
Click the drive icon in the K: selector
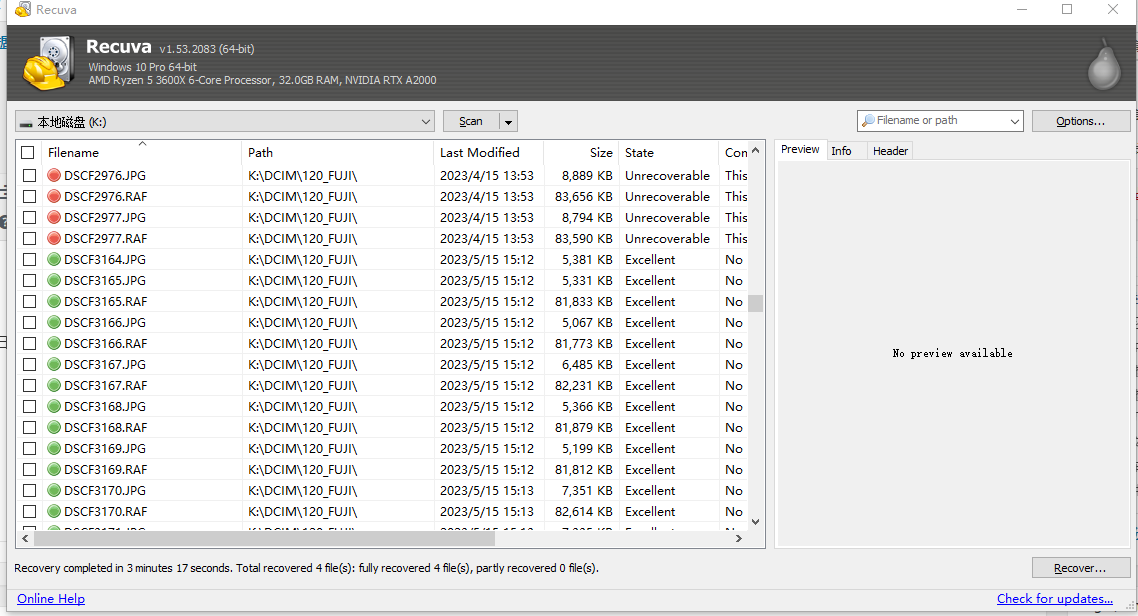(26, 123)
